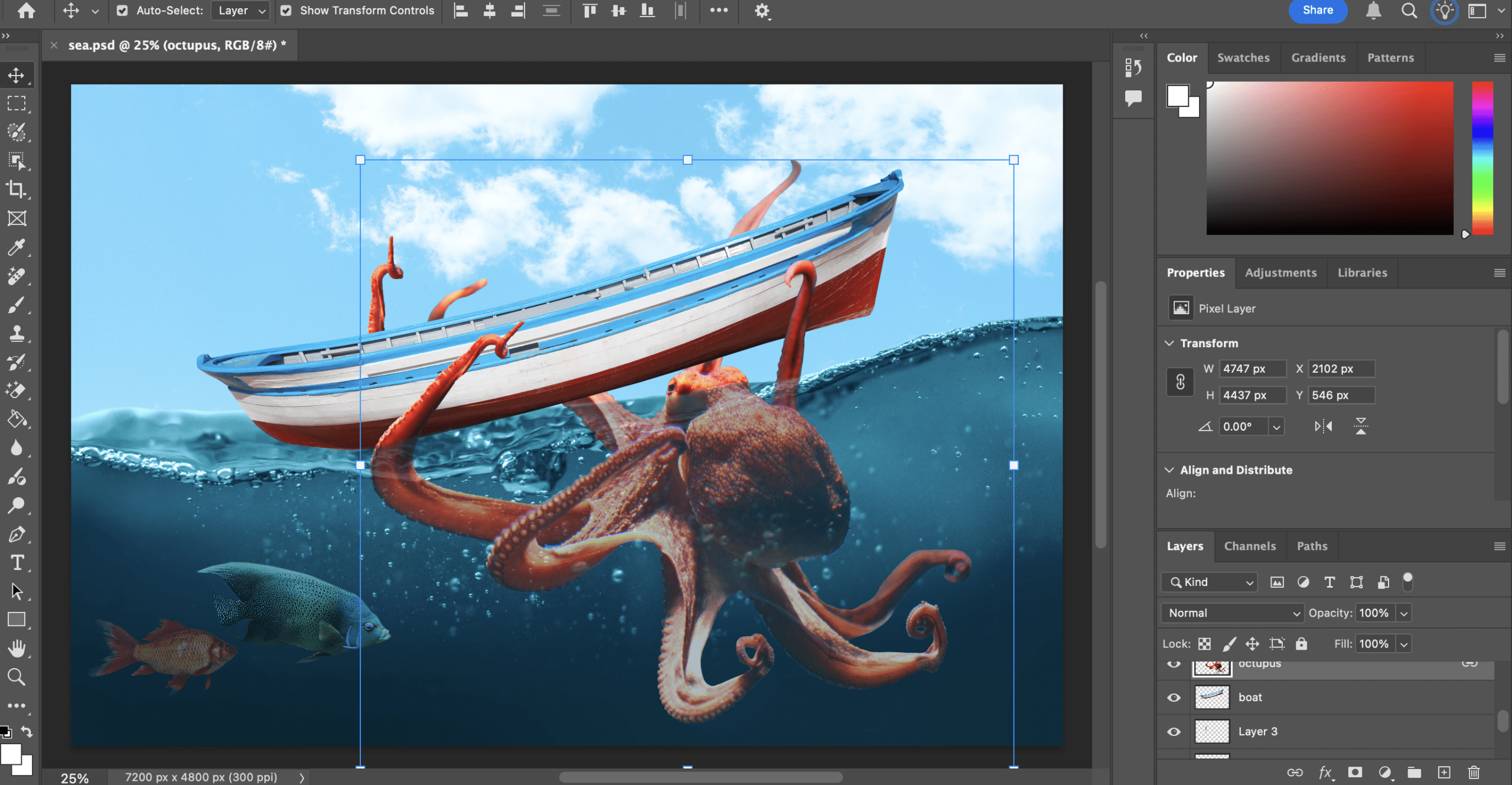This screenshot has width=1512, height=785.
Task: Select the Pen tool
Action: click(x=17, y=535)
